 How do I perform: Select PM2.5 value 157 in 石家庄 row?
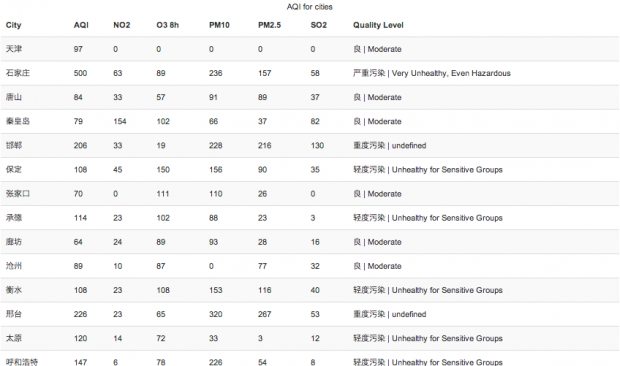click(265, 73)
